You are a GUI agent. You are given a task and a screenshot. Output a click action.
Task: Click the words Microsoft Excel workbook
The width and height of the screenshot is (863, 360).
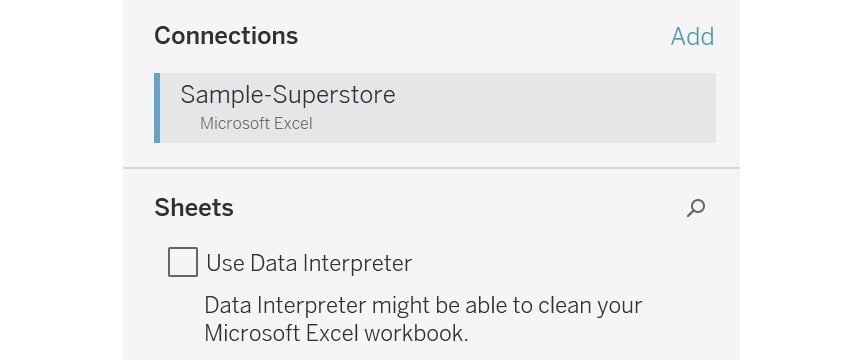336,334
